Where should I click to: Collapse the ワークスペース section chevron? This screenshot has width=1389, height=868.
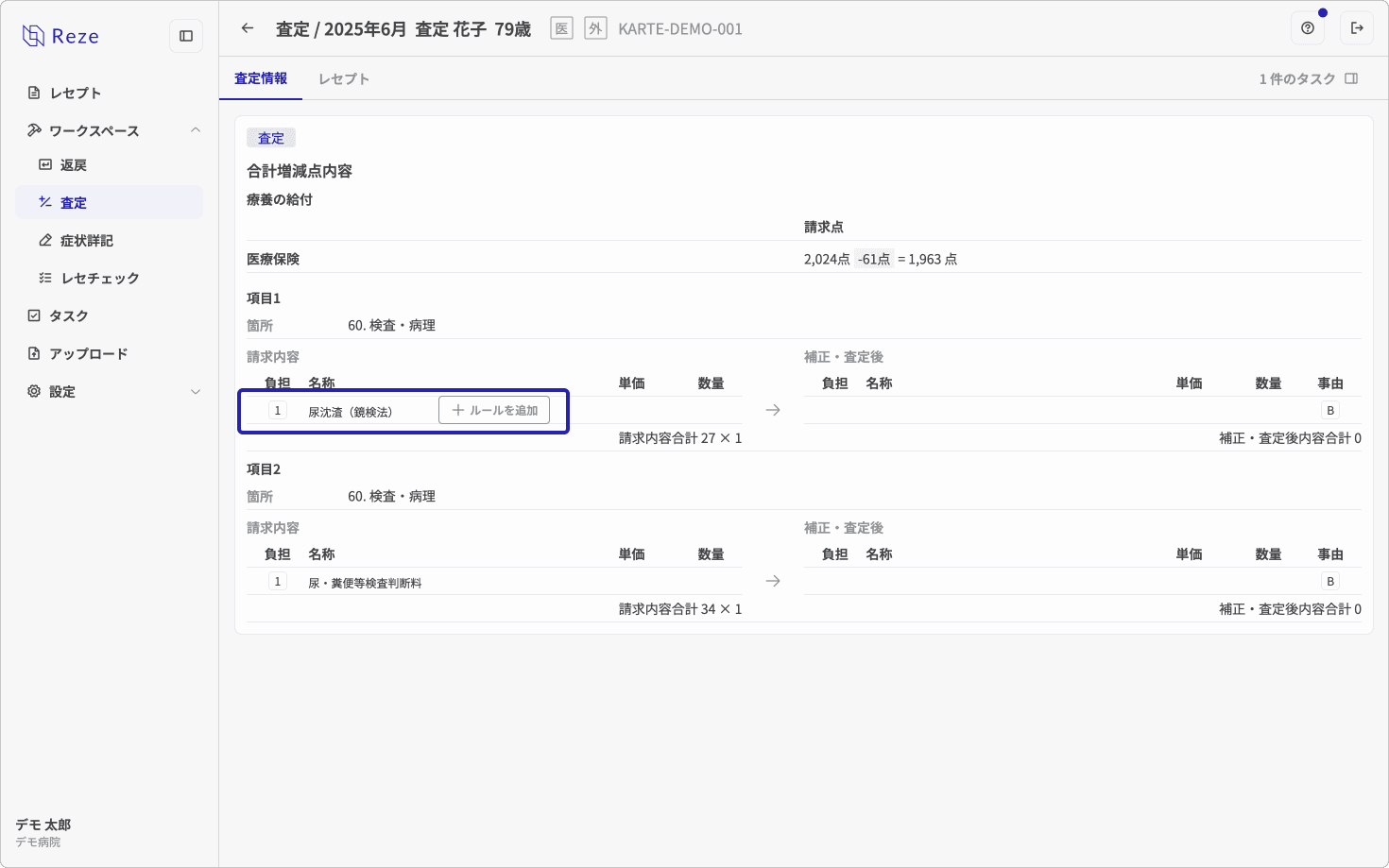click(196, 130)
